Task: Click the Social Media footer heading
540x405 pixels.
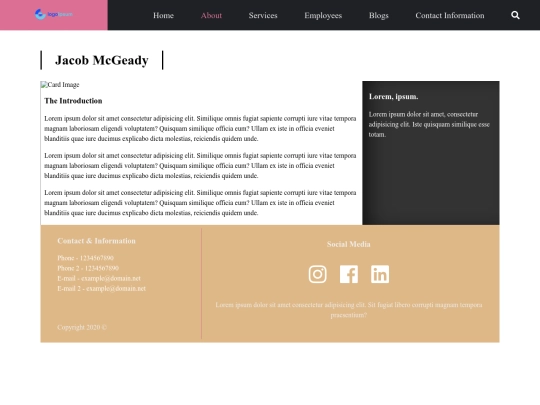Action: [x=349, y=244]
